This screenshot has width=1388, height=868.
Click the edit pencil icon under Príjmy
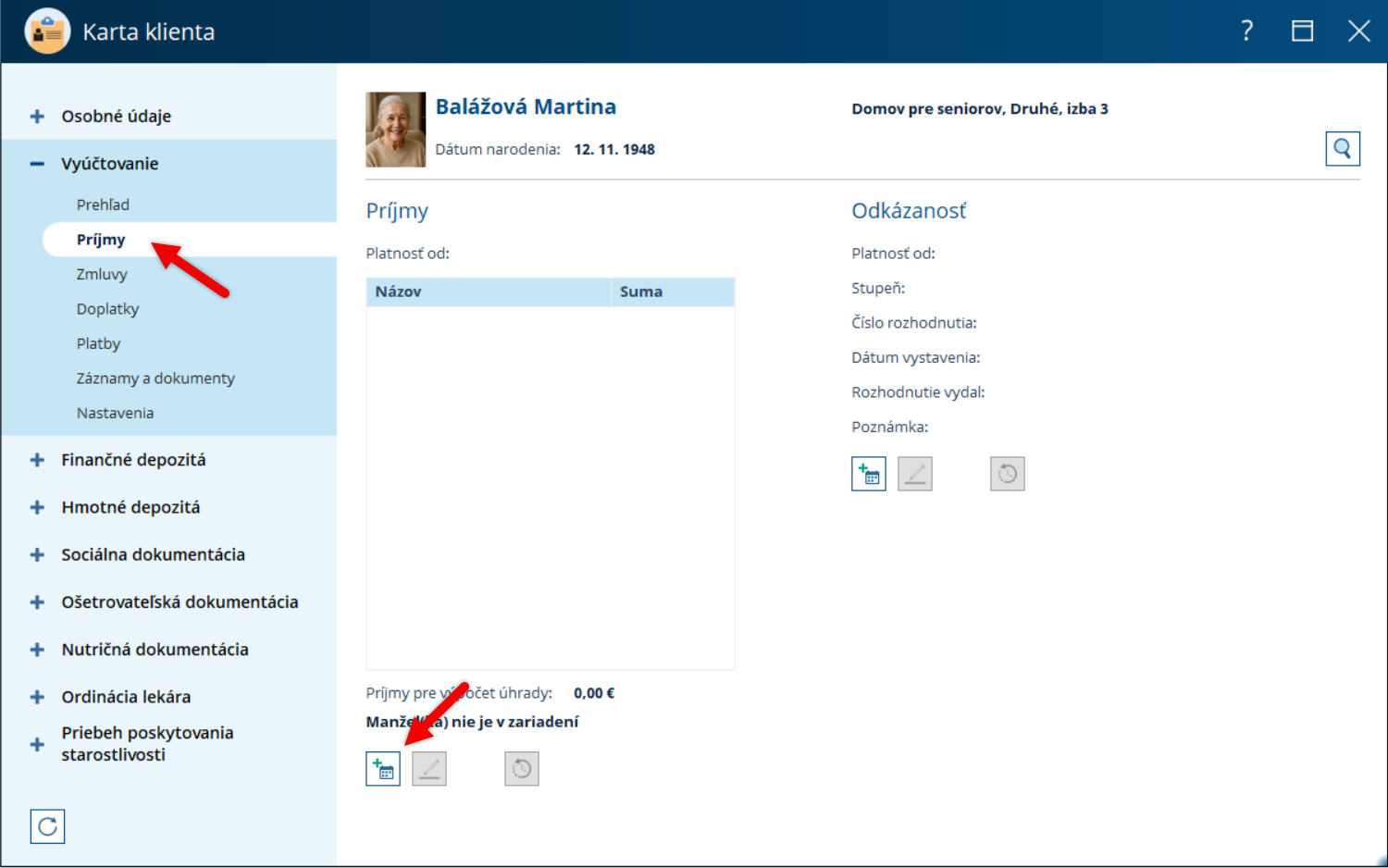click(429, 769)
